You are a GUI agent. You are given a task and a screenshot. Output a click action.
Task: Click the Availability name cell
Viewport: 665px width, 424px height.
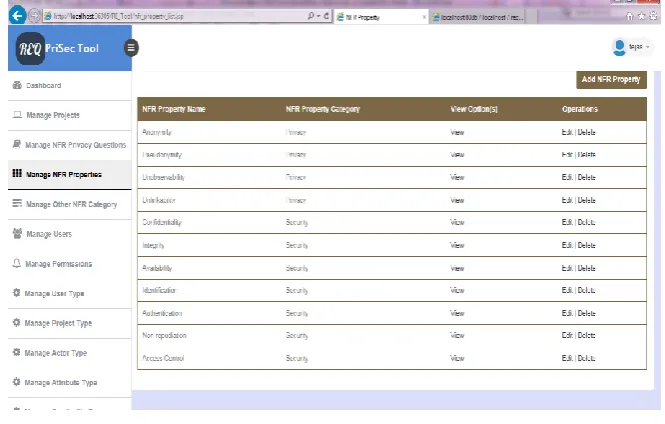click(x=157, y=268)
